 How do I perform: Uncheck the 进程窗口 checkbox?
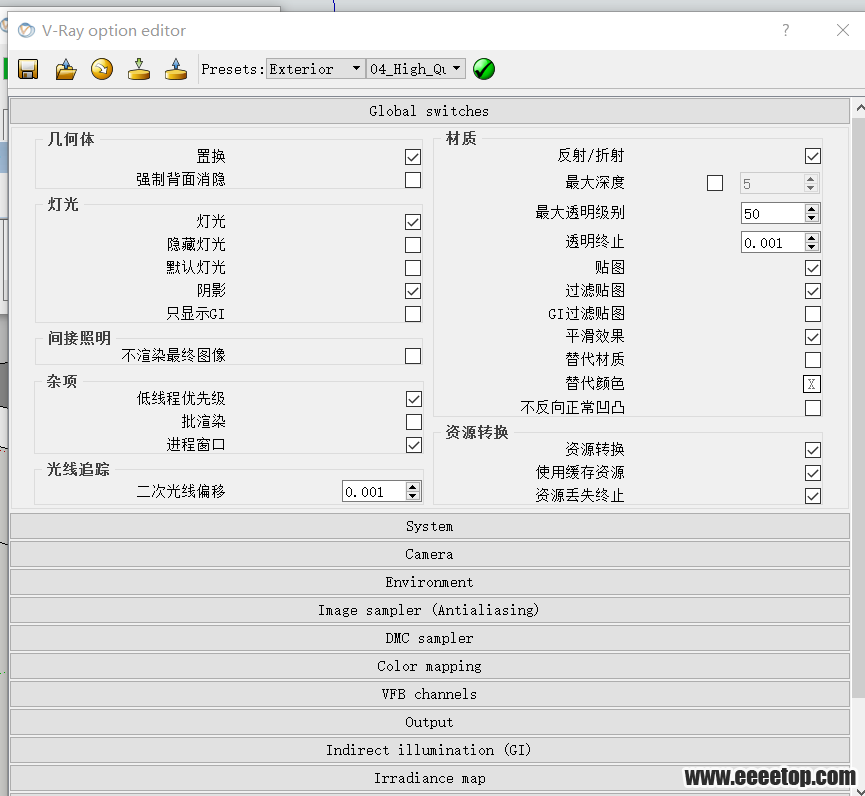point(414,445)
